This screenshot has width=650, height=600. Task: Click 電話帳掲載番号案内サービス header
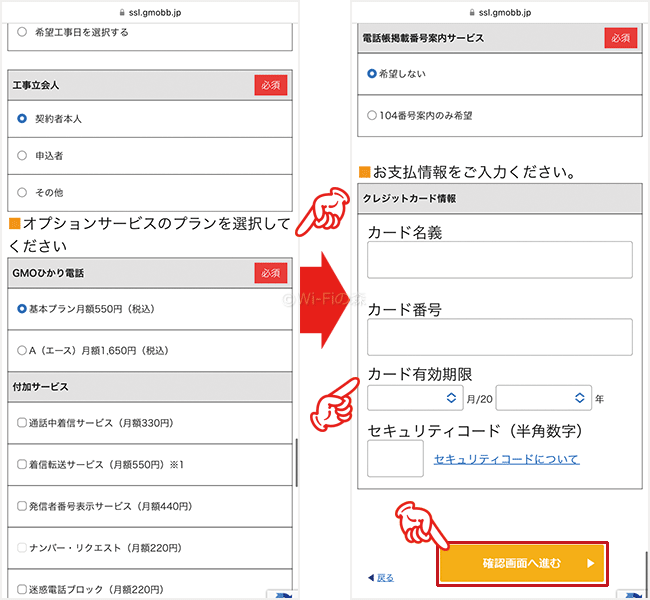coord(500,38)
